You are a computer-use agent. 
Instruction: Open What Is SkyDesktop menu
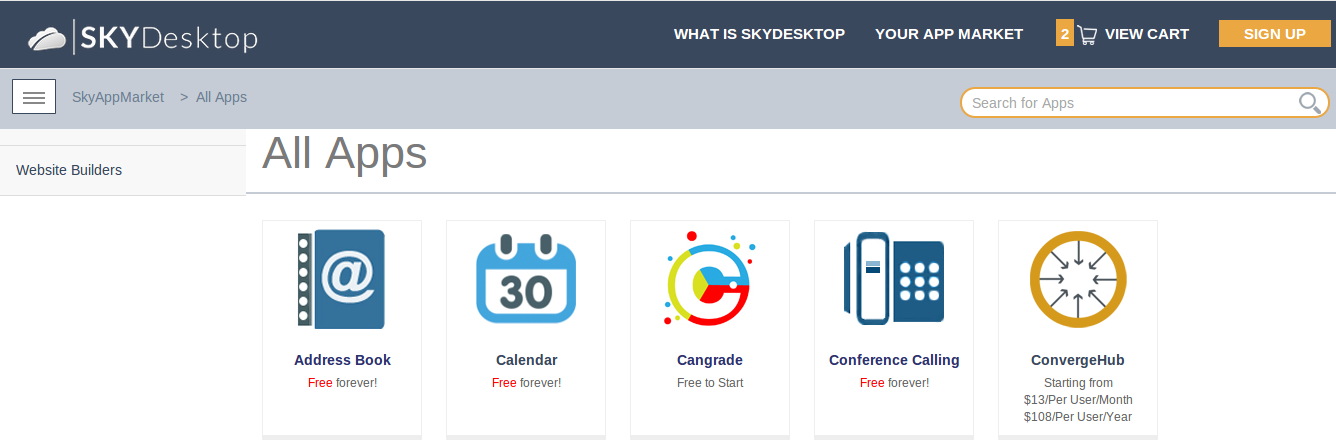click(759, 34)
